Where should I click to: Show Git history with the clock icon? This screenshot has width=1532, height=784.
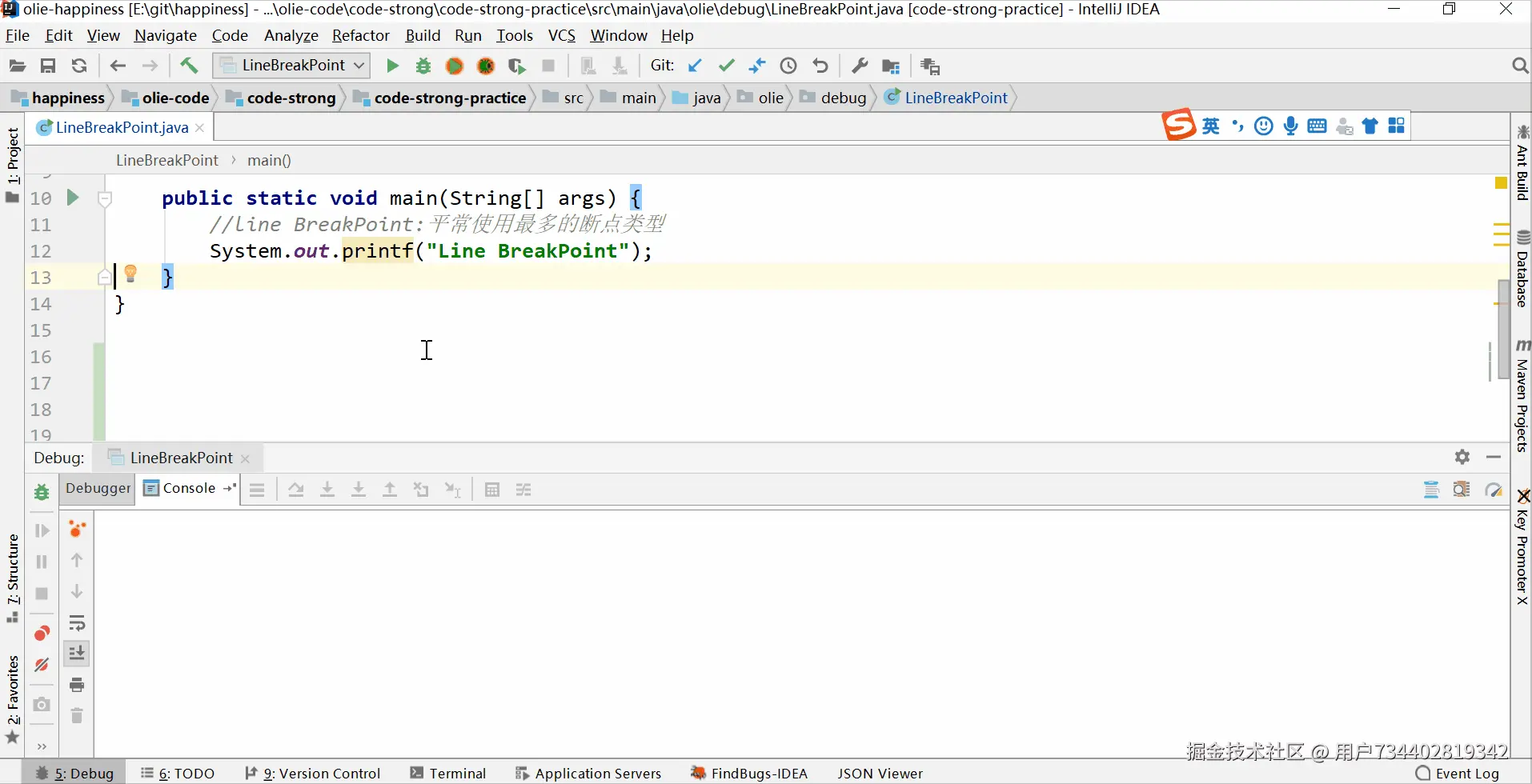(x=788, y=66)
